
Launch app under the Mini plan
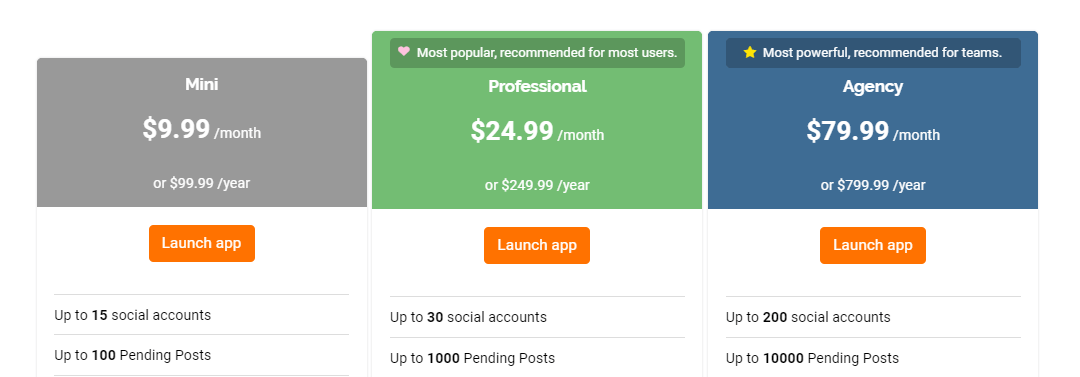pos(202,243)
